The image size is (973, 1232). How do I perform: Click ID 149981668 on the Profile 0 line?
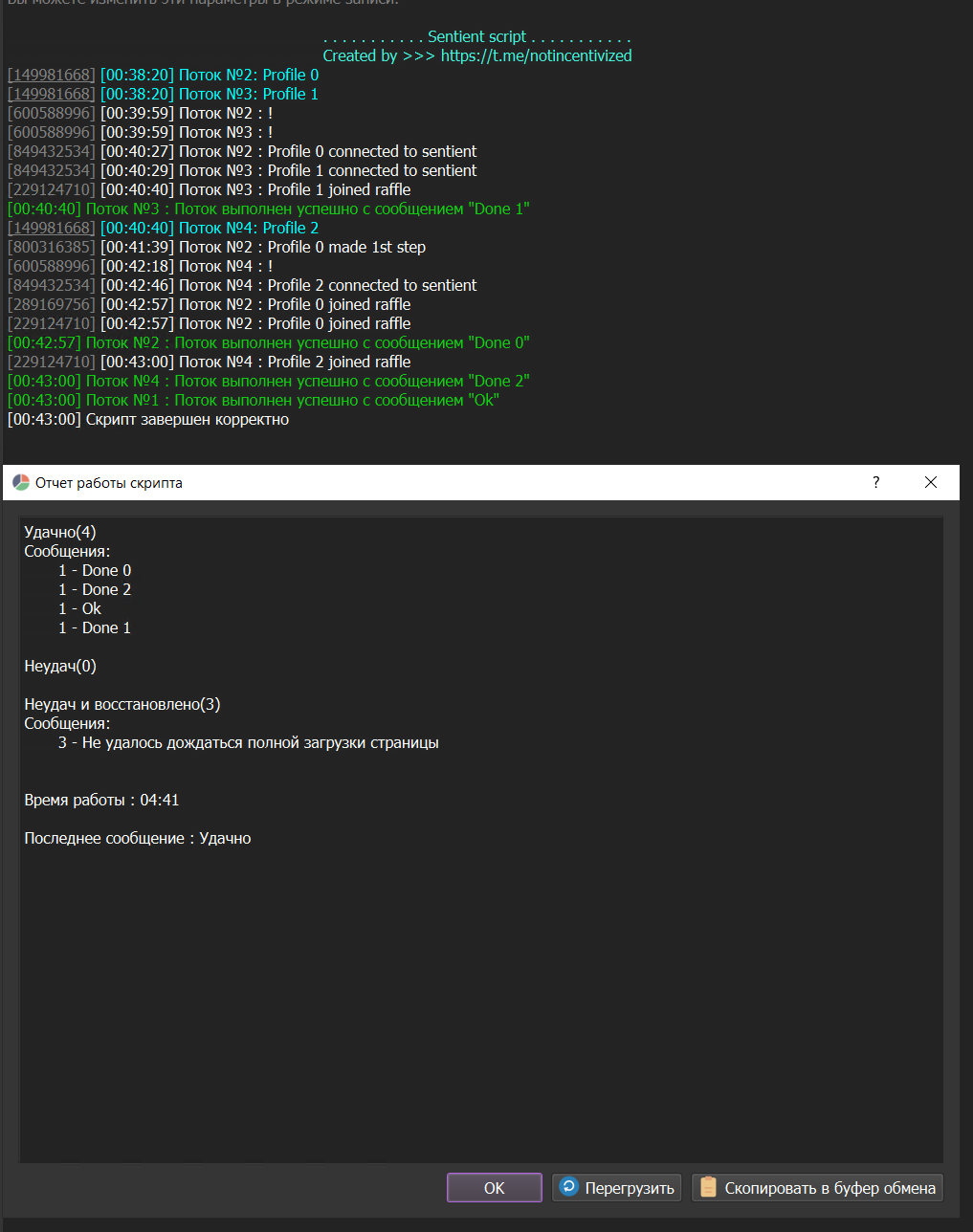point(52,75)
